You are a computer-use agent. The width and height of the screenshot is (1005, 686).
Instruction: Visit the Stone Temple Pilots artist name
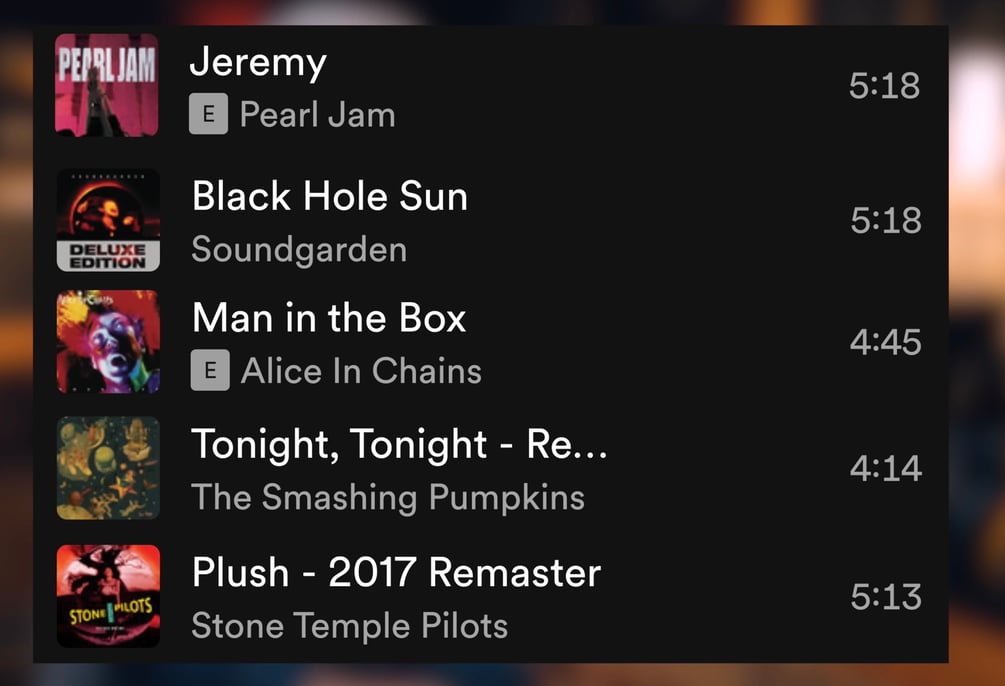coord(350,626)
